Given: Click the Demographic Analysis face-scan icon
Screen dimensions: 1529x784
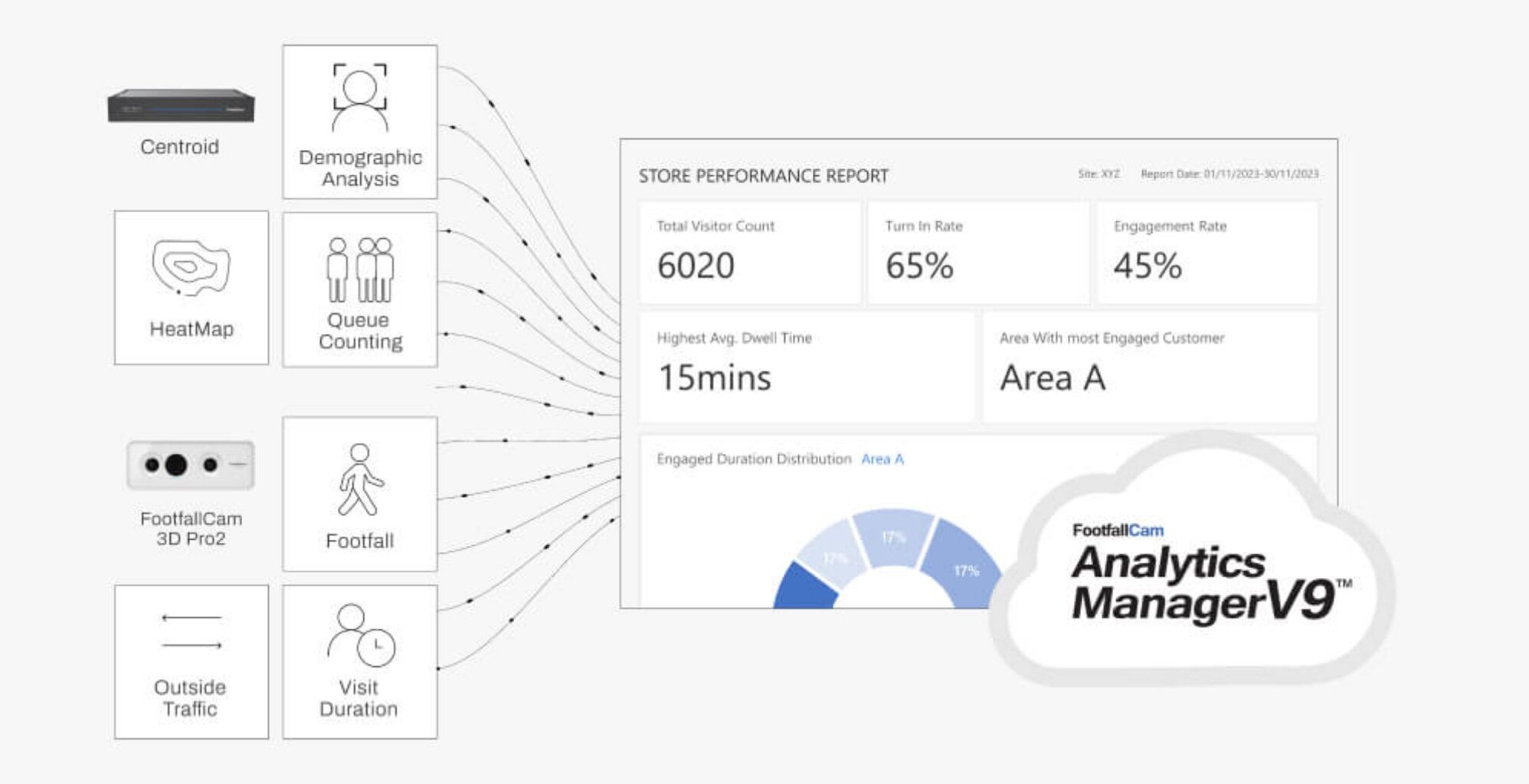Looking at the screenshot, I should click(x=360, y=98).
